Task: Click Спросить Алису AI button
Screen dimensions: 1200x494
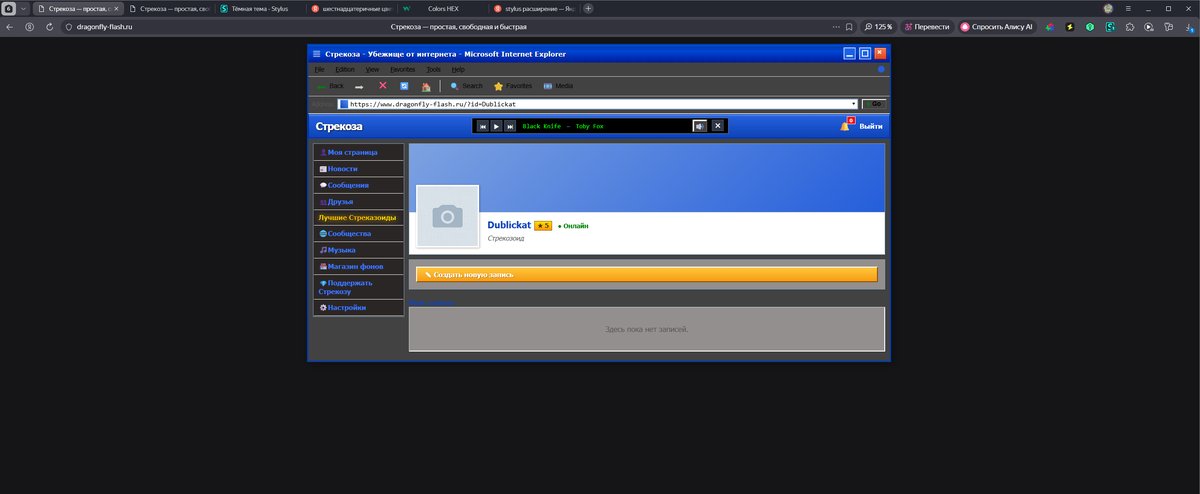Action: pyautogui.click(x=1000, y=27)
